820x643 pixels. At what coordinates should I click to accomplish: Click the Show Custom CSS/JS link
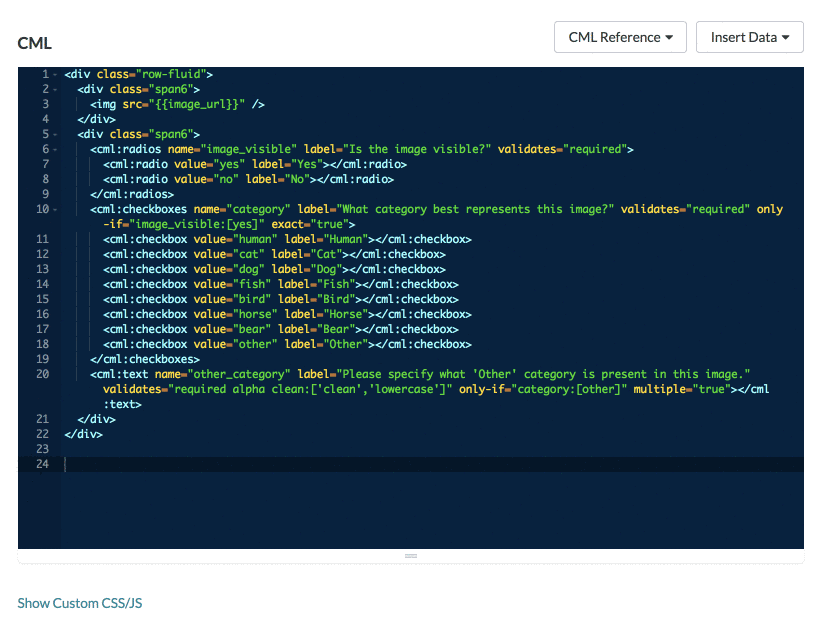(x=81, y=603)
